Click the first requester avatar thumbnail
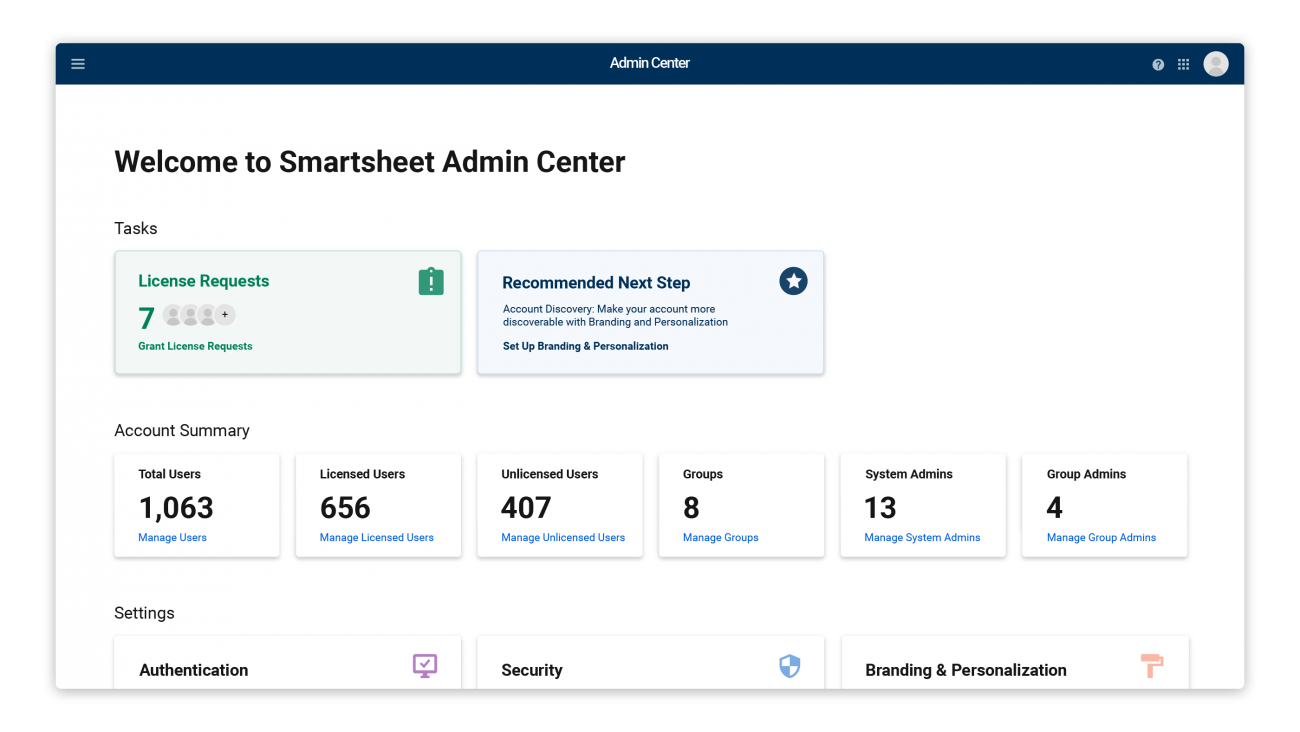This screenshot has width=1300, height=732. (x=171, y=315)
